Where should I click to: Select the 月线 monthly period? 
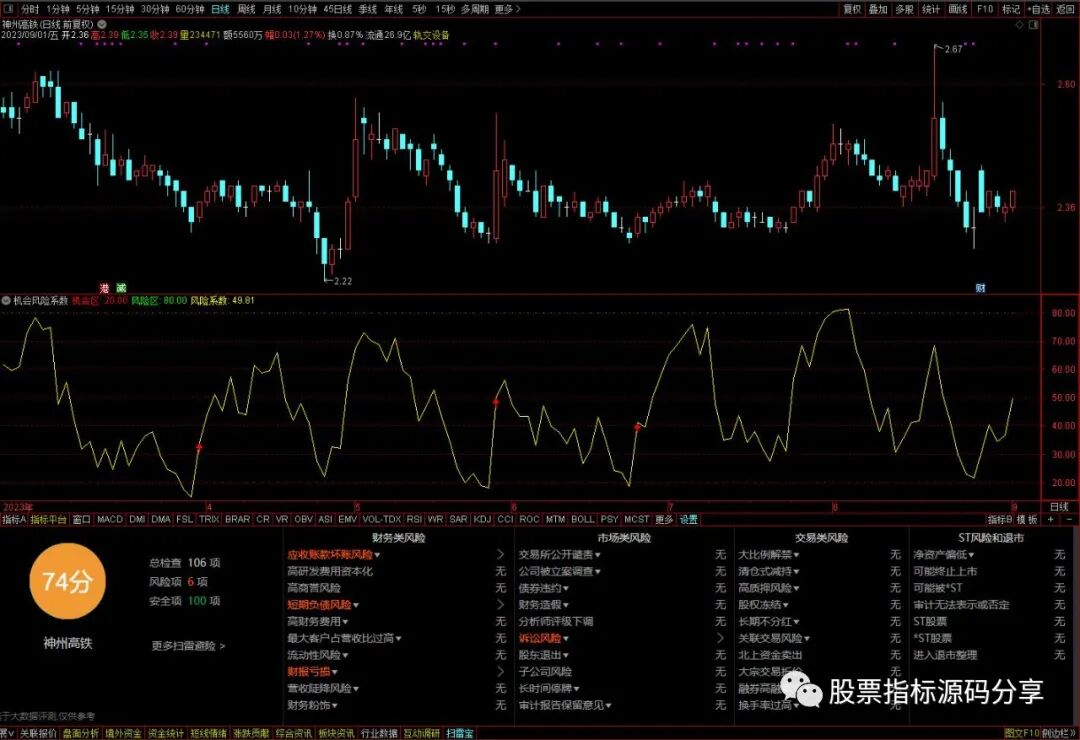click(273, 9)
